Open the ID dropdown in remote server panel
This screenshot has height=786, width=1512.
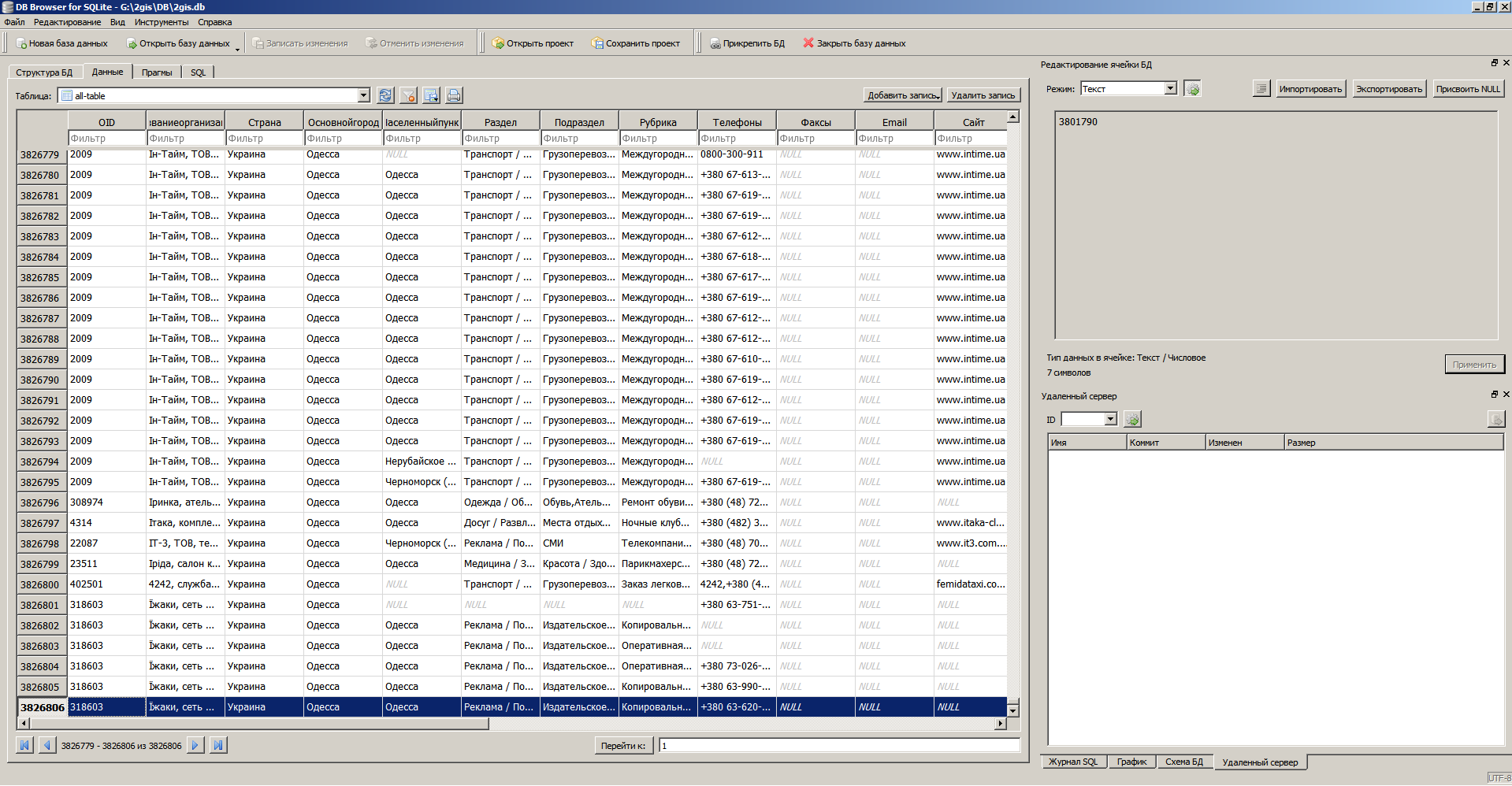tap(1110, 419)
